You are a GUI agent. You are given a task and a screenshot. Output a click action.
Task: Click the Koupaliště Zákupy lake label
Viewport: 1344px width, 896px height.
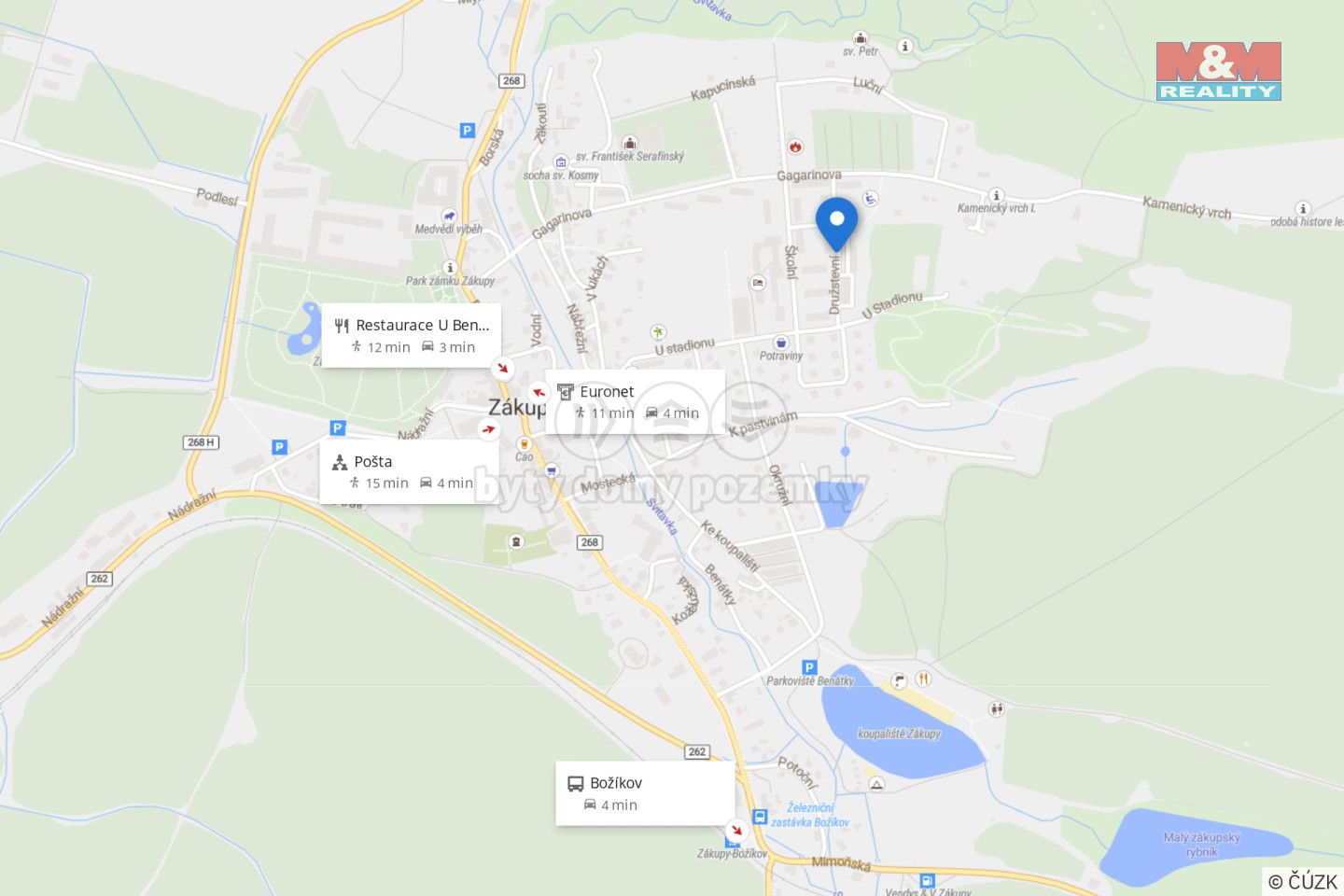pyautogui.click(x=899, y=734)
